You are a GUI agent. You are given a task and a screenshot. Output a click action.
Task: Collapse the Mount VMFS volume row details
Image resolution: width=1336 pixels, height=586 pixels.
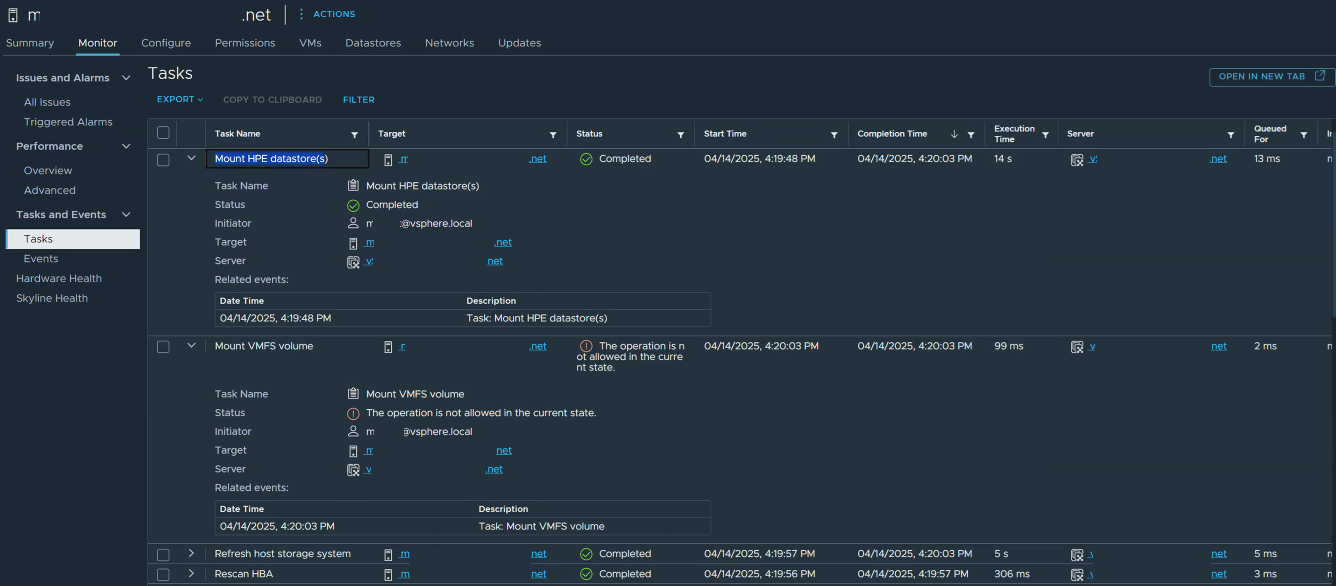click(191, 346)
